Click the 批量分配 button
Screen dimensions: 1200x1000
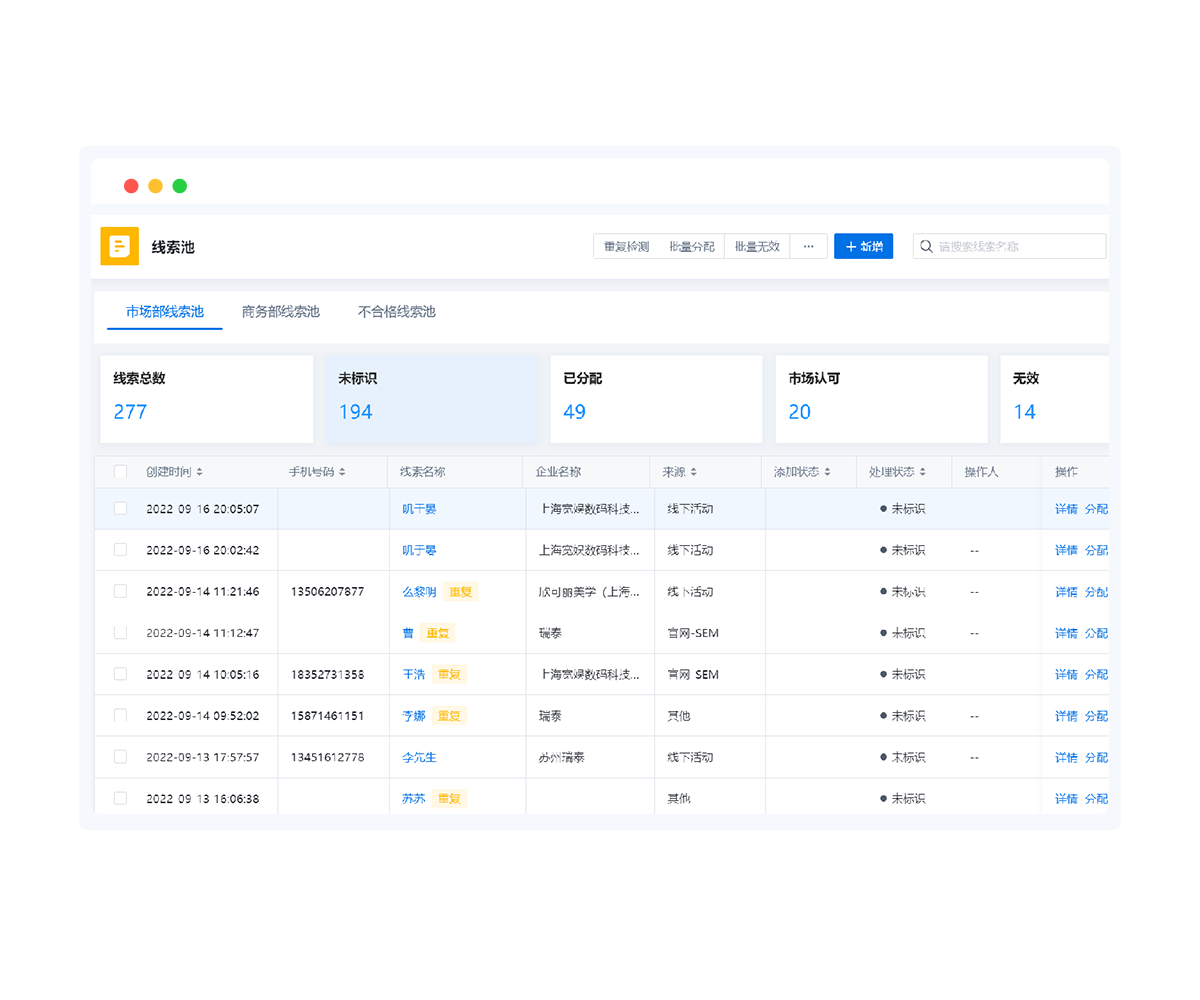click(x=692, y=246)
